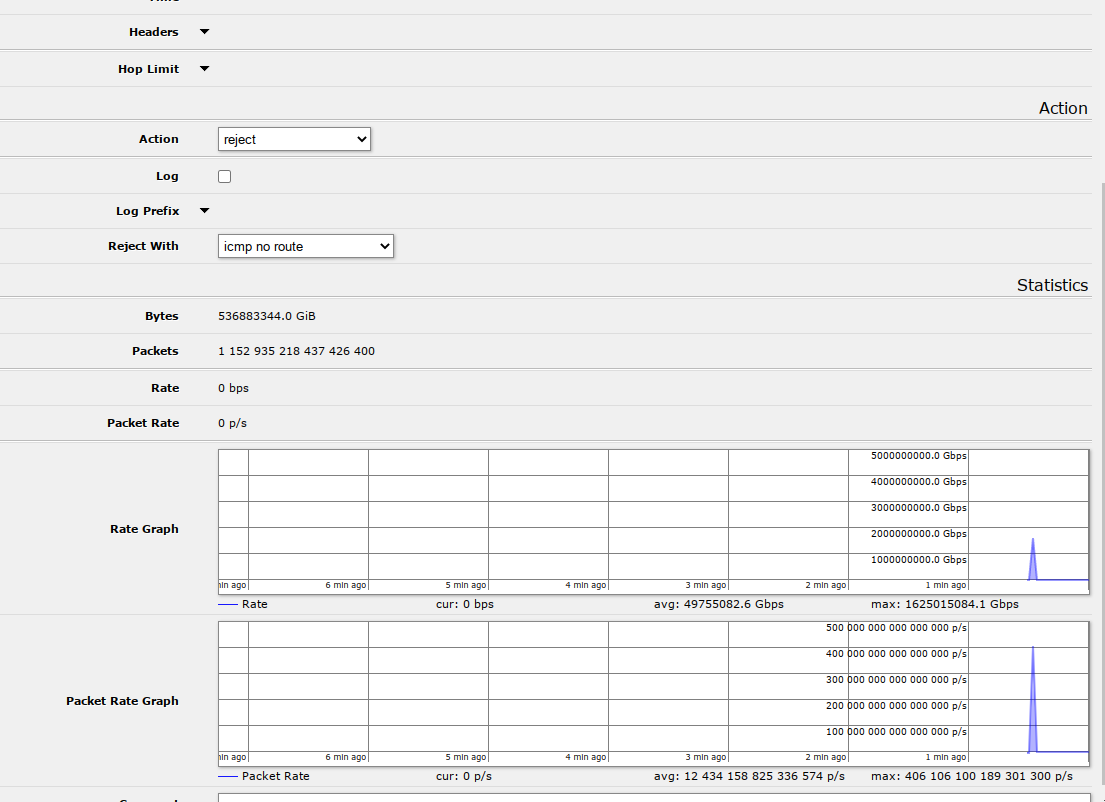The image size is (1105, 802).
Task: Click the Packet Rate graph max value
Action: point(972,776)
